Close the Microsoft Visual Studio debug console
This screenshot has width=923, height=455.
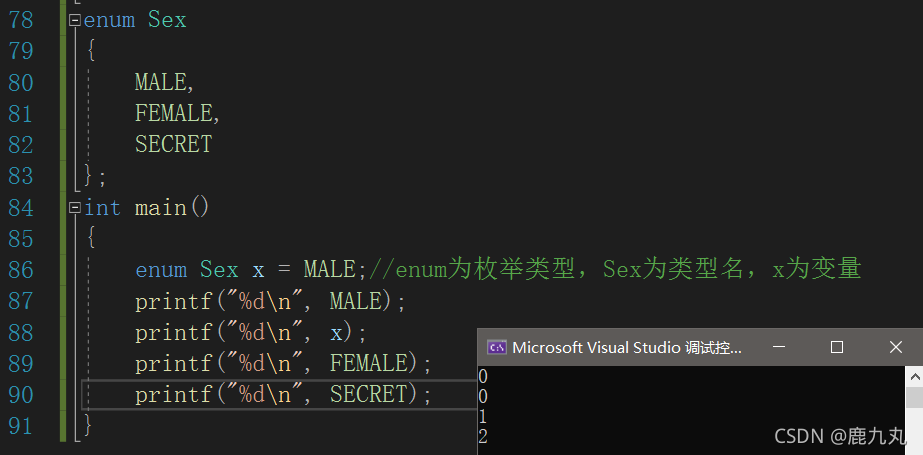point(895,347)
